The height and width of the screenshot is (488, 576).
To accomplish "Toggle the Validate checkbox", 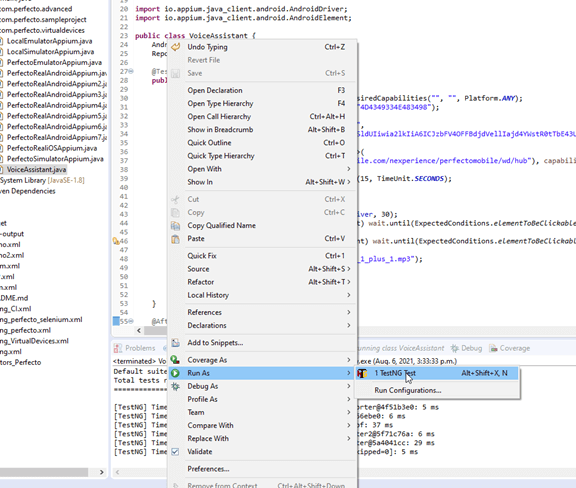I will tap(175, 452).
